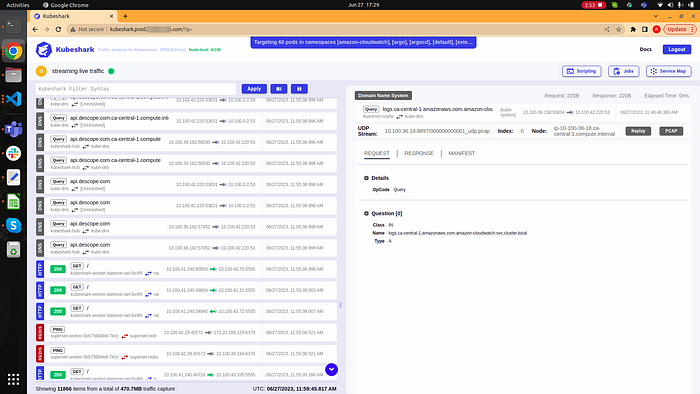This screenshot has width=700, height=394.
Task: Save the filter with the disk icon
Action: (299, 89)
